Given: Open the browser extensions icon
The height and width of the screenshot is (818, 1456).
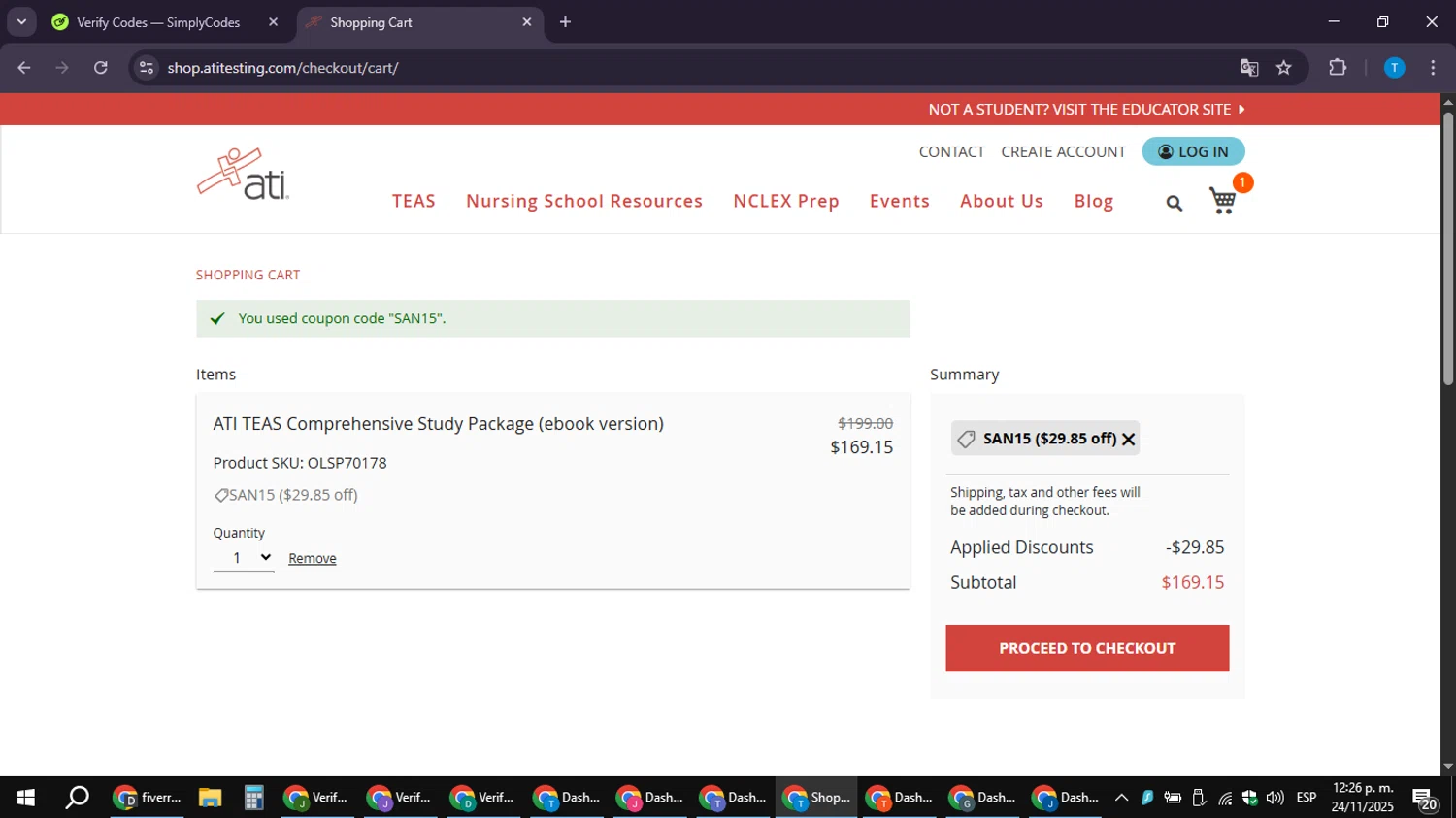Looking at the screenshot, I should [x=1338, y=68].
